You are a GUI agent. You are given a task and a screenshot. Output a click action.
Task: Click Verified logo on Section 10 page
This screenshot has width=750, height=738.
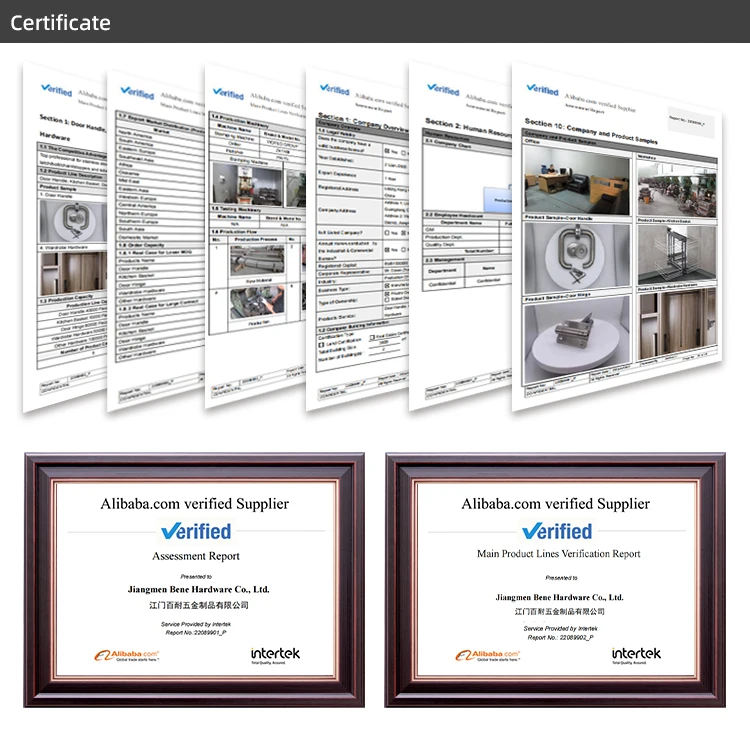click(542, 89)
